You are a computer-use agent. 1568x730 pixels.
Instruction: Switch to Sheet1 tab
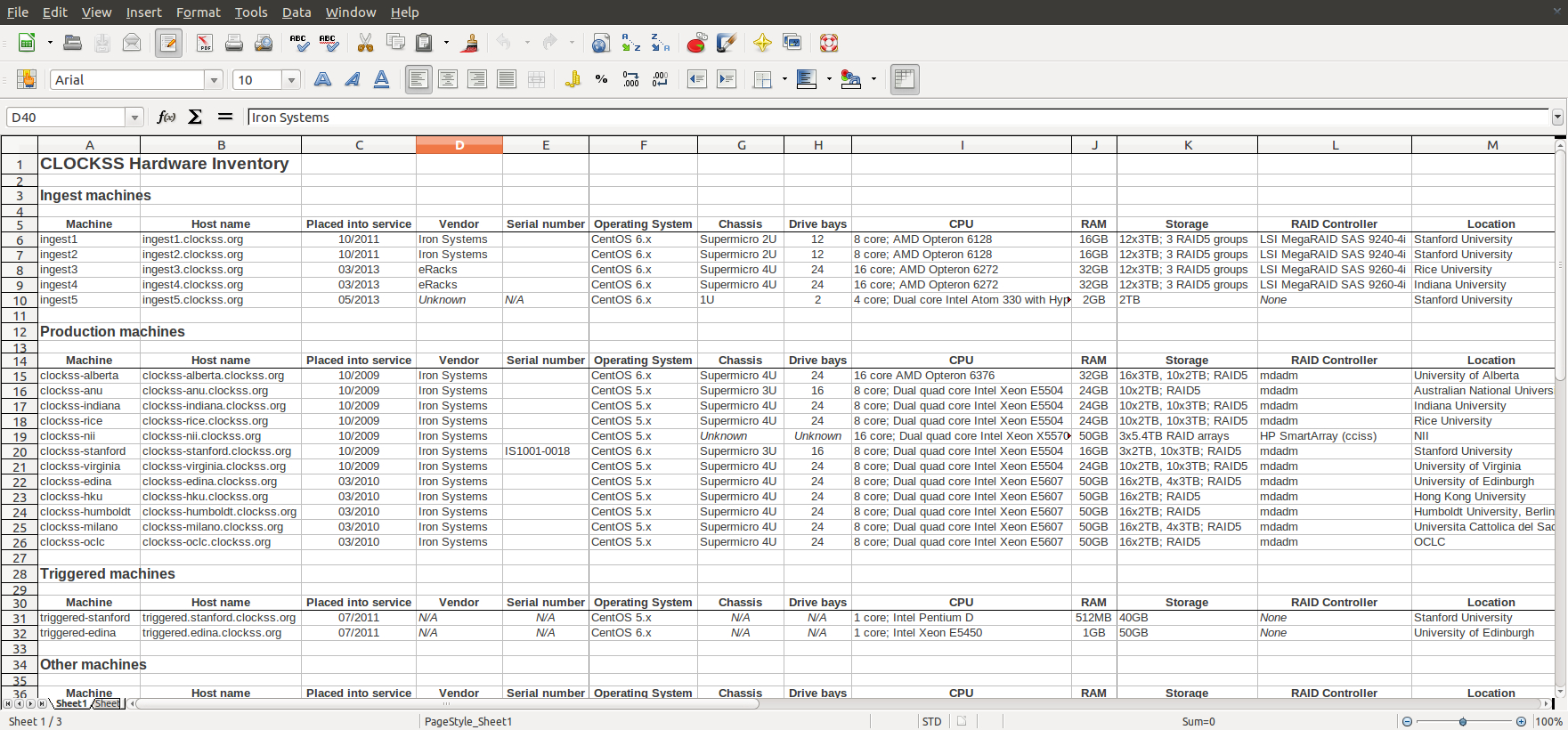coord(71,703)
